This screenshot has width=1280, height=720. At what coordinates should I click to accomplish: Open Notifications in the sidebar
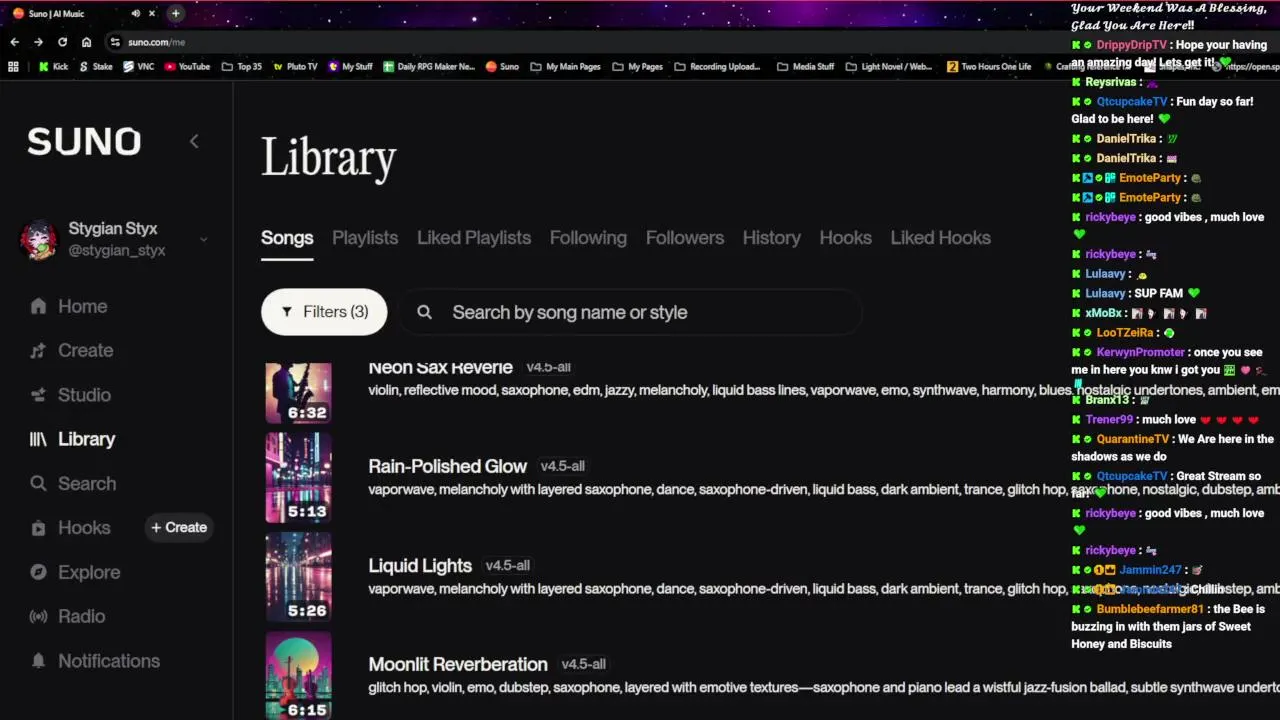[94, 661]
